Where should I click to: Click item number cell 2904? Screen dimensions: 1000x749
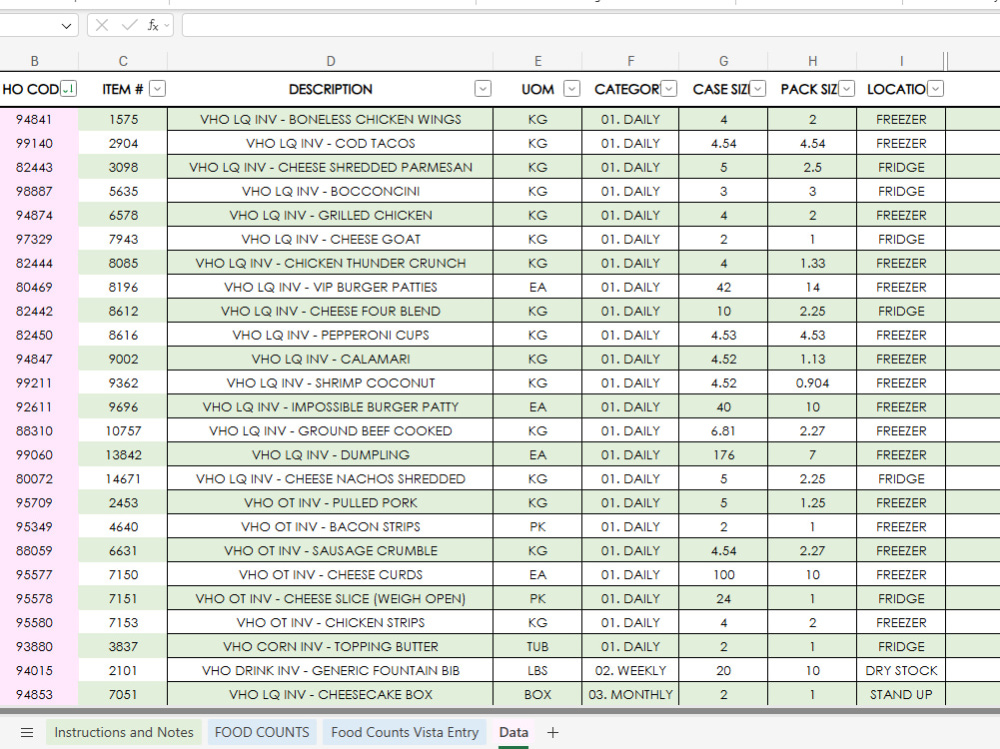tap(123, 144)
